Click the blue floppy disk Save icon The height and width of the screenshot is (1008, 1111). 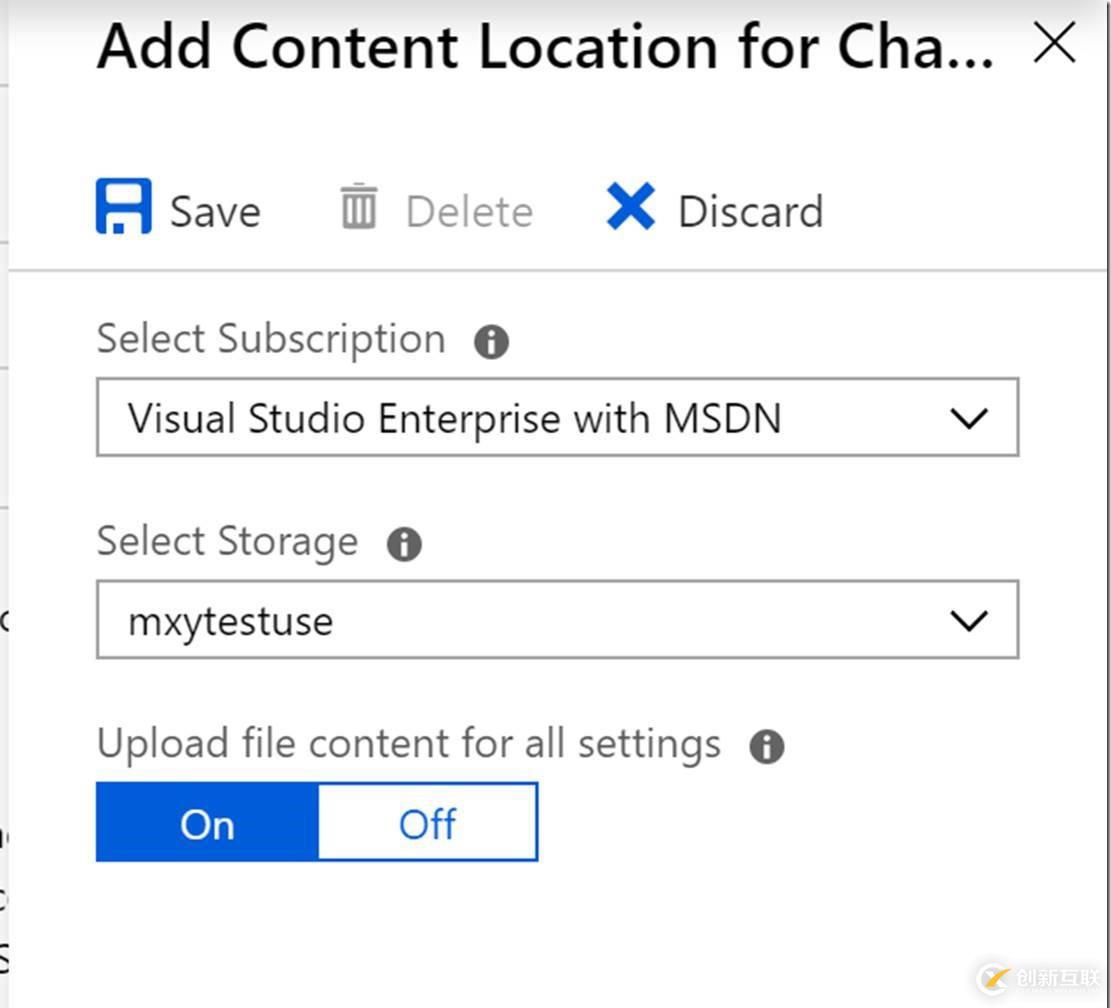pyautogui.click(x=123, y=207)
